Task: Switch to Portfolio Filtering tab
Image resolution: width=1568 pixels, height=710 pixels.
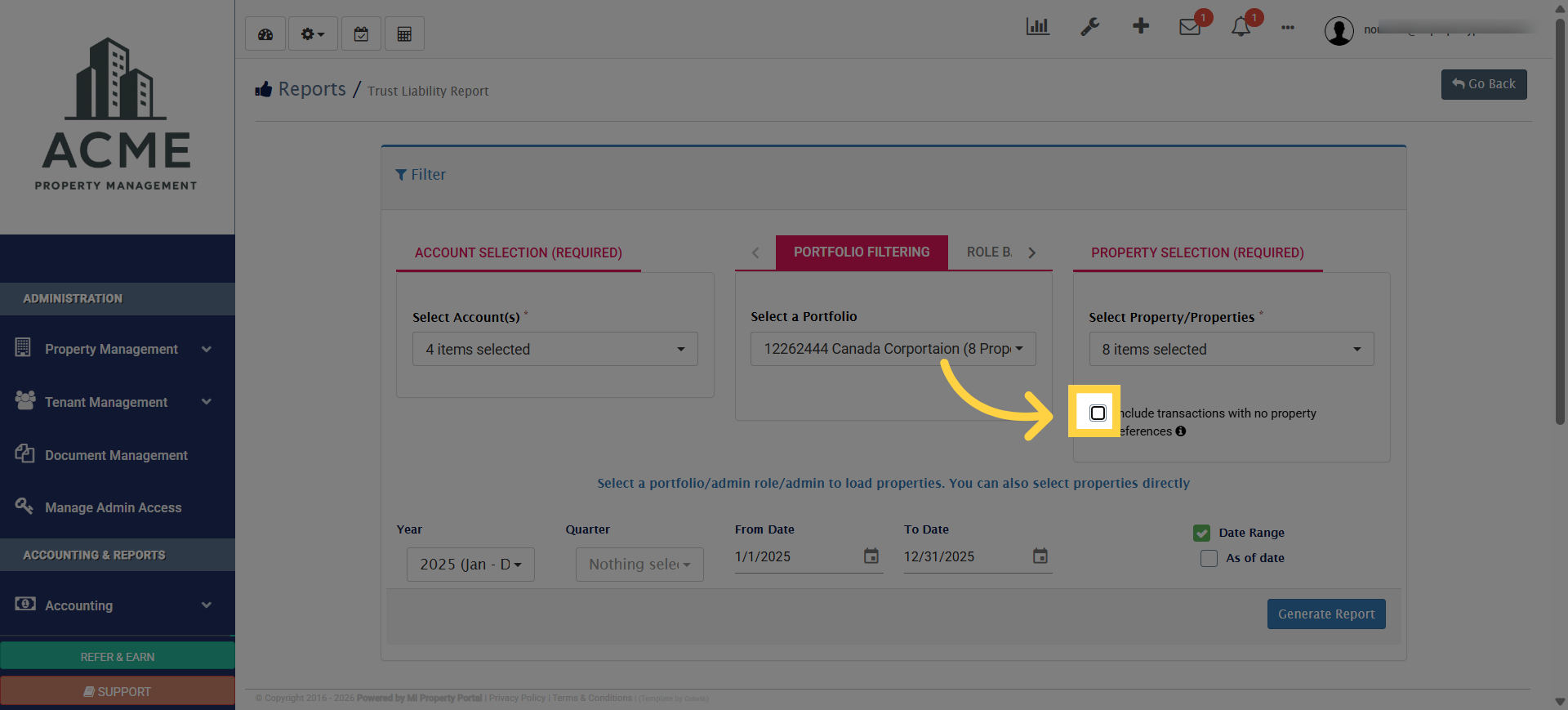Action: point(862,252)
